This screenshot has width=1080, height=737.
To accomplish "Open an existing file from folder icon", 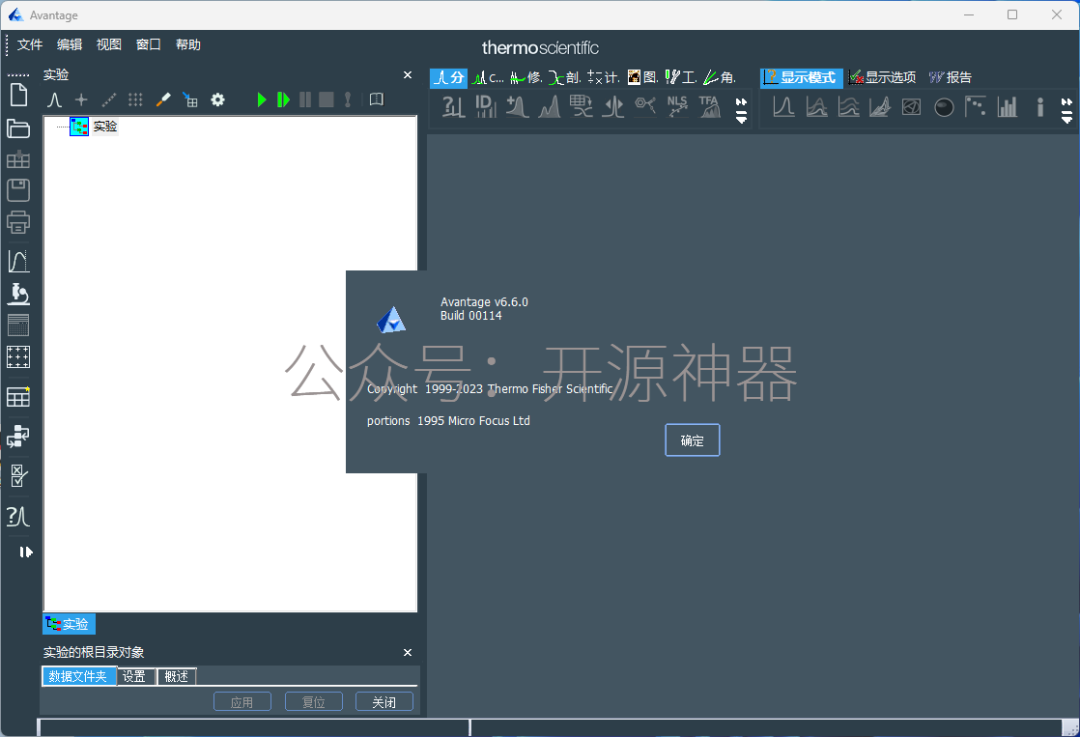I will 19,128.
